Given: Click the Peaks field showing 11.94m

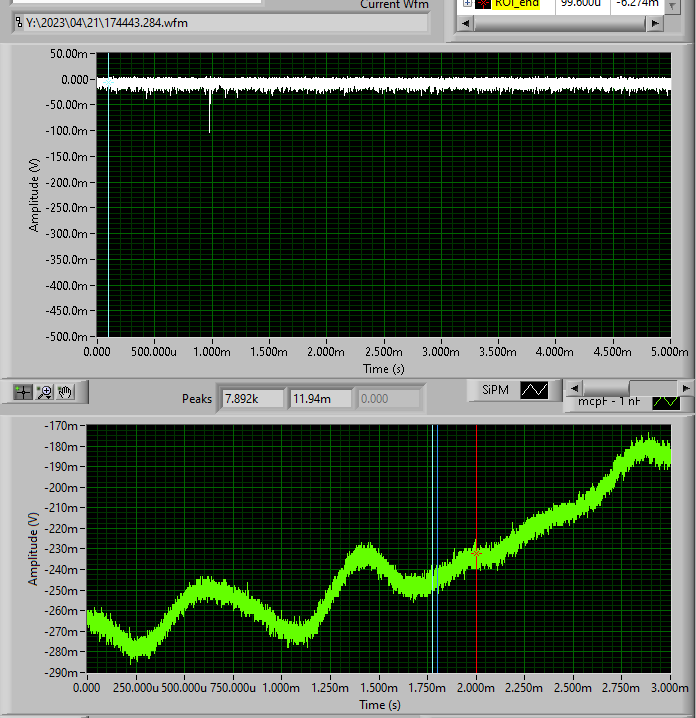Looking at the screenshot, I should (320, 399).
